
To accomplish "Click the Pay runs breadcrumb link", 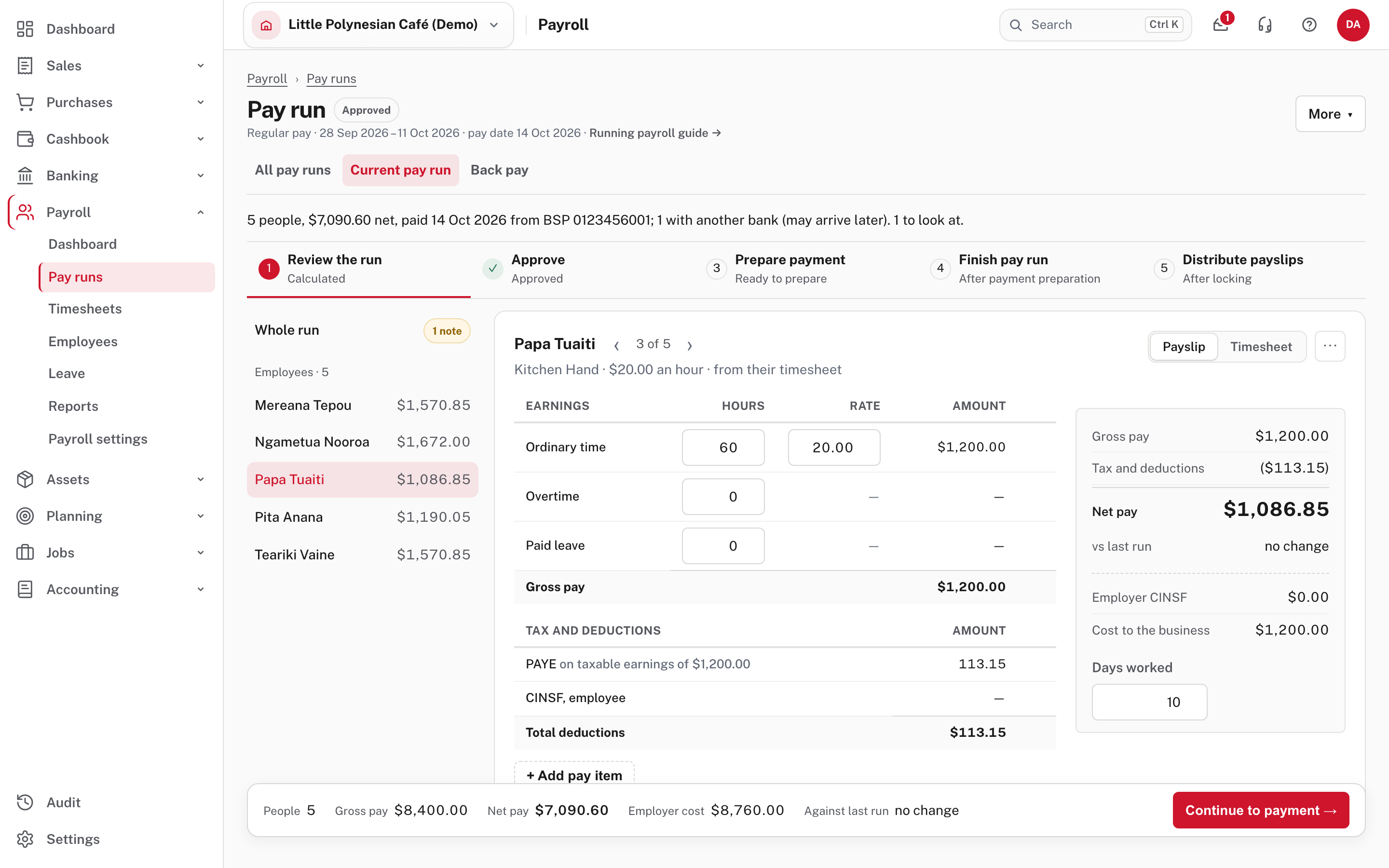I will tap(331, 79).
